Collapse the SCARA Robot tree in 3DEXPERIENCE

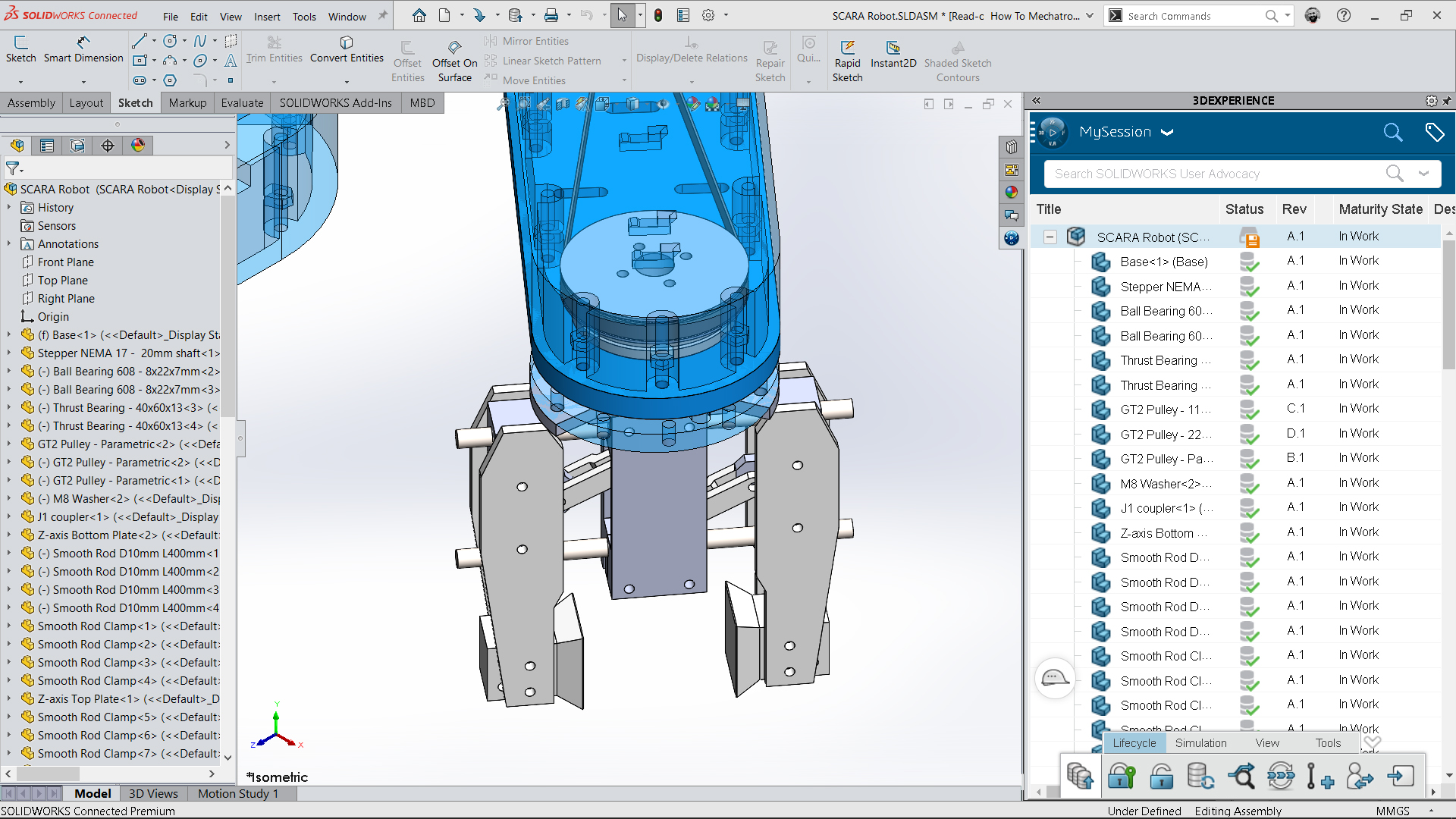1050,237
